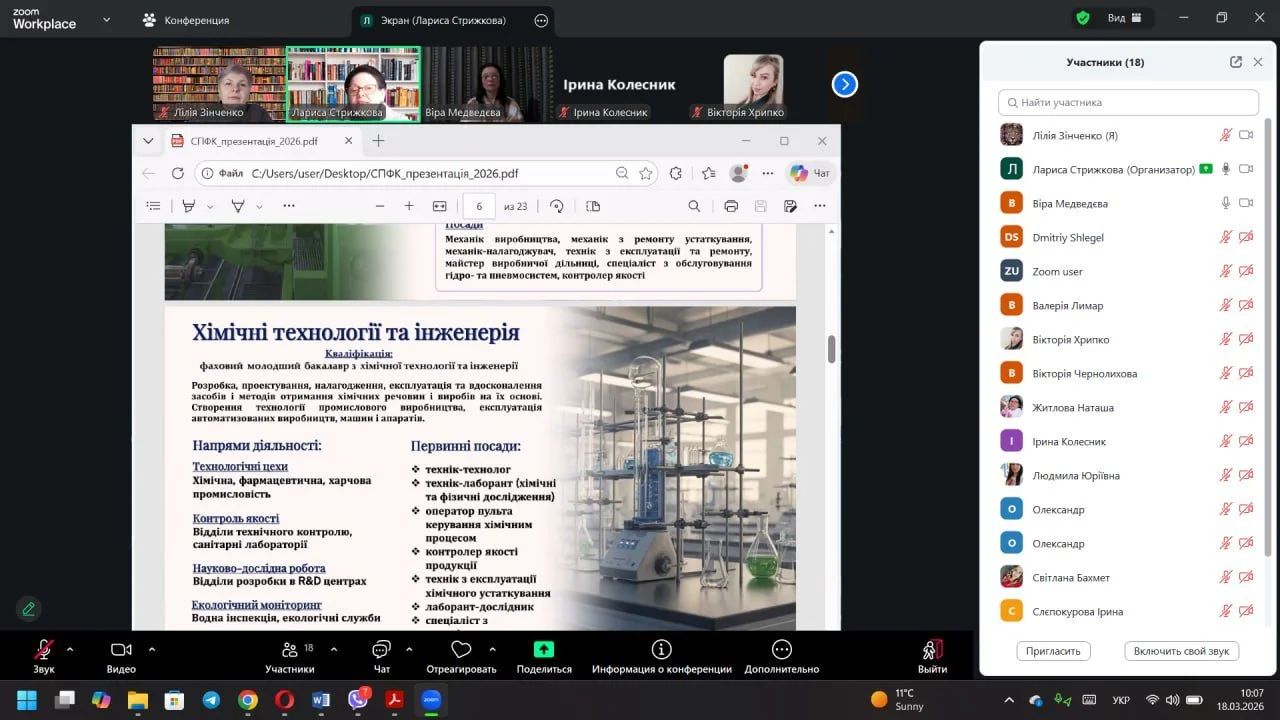Image resolution: width=1280 pixels, height=720 pixels.
Task: Click the browser refresh button
Action: tap(177, 173)
